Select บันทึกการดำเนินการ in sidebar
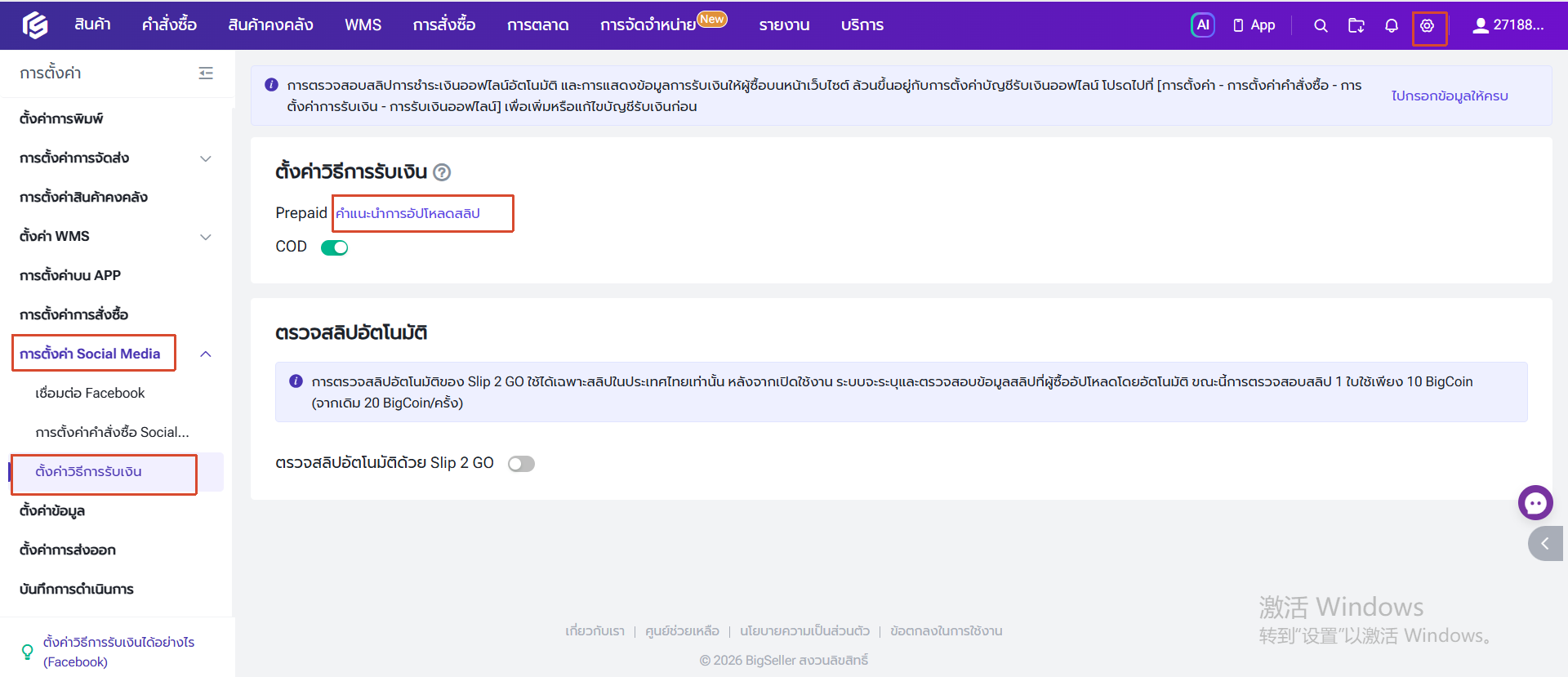1568x677 pixels. tap(77, 590)
